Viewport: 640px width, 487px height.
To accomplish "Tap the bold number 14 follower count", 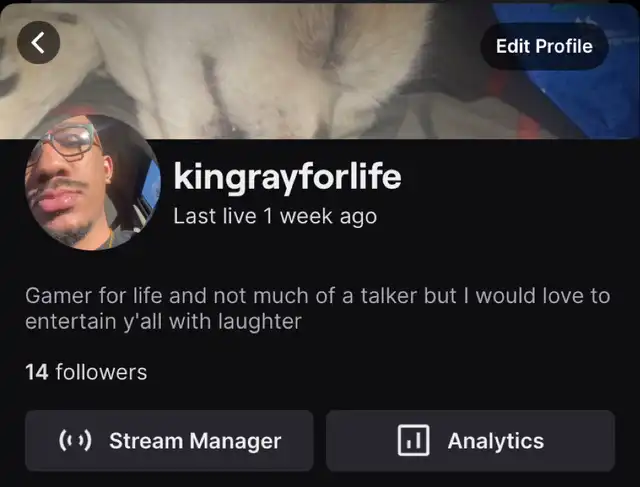I will (37, 372).
